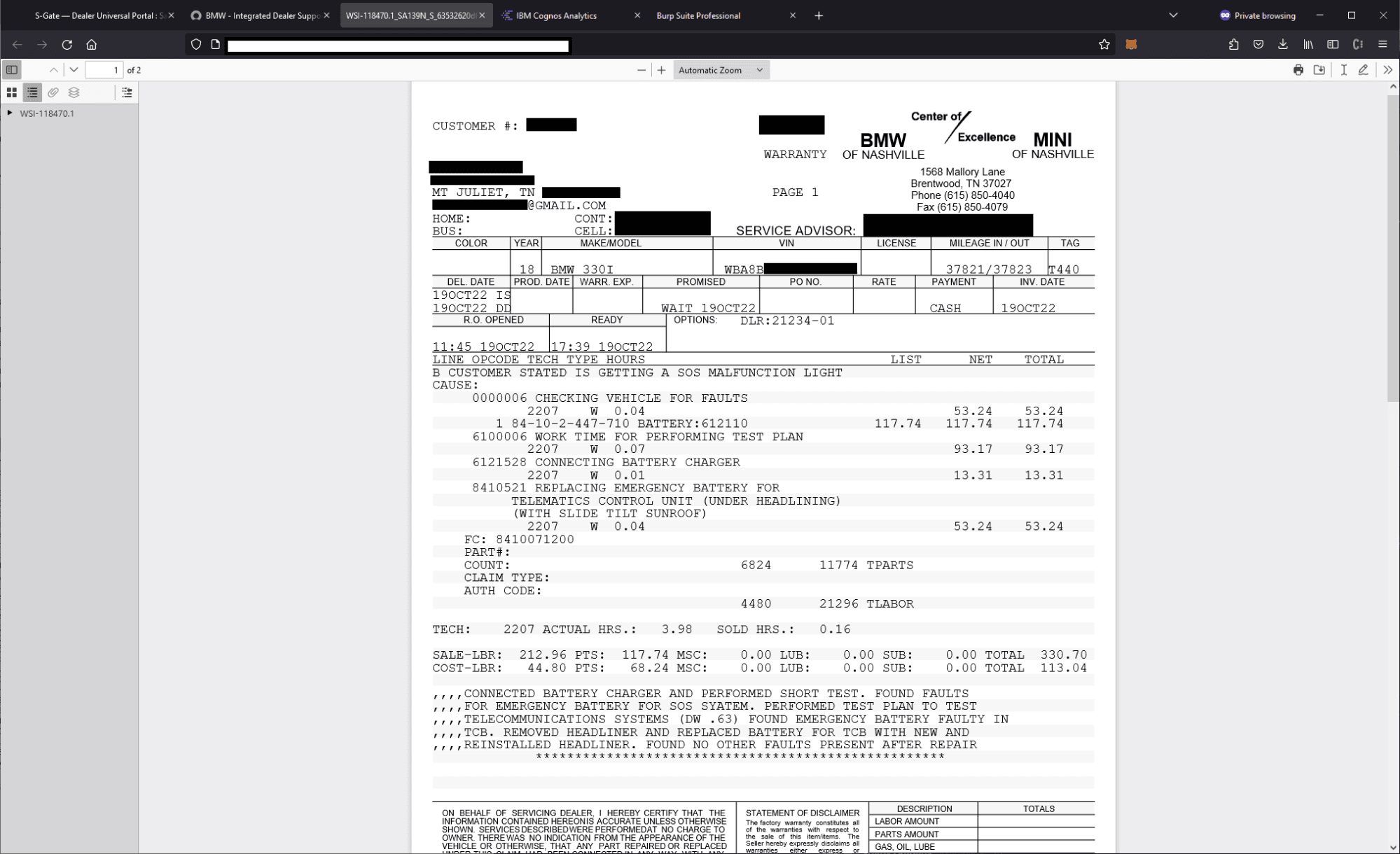
Task: Click the zoom out minus button
Action: 641,70
